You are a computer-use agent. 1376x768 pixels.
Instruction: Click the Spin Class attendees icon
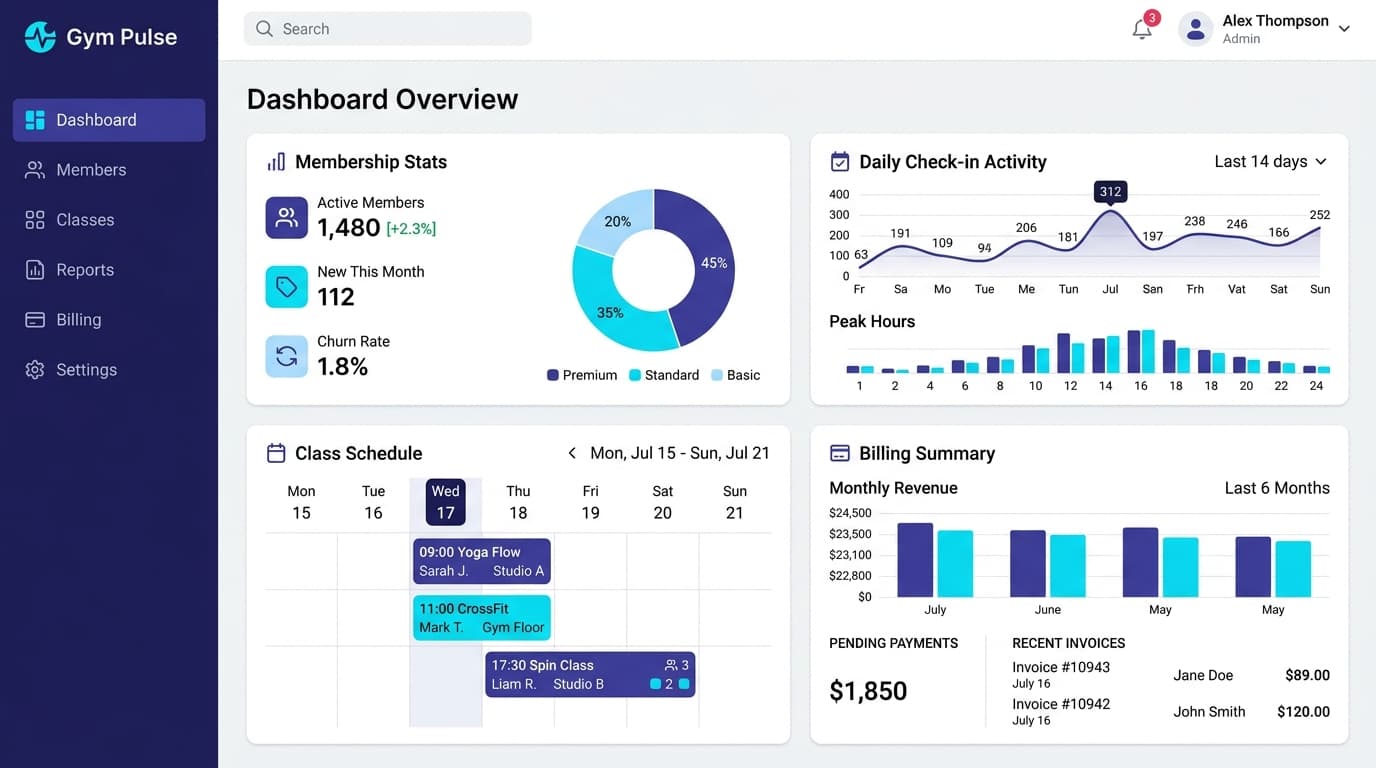671,665
